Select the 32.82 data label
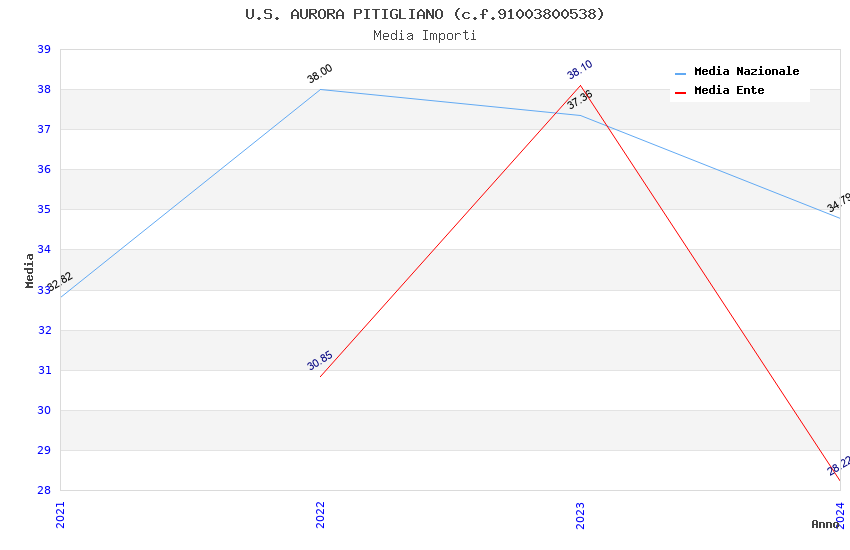 point(60,281)
